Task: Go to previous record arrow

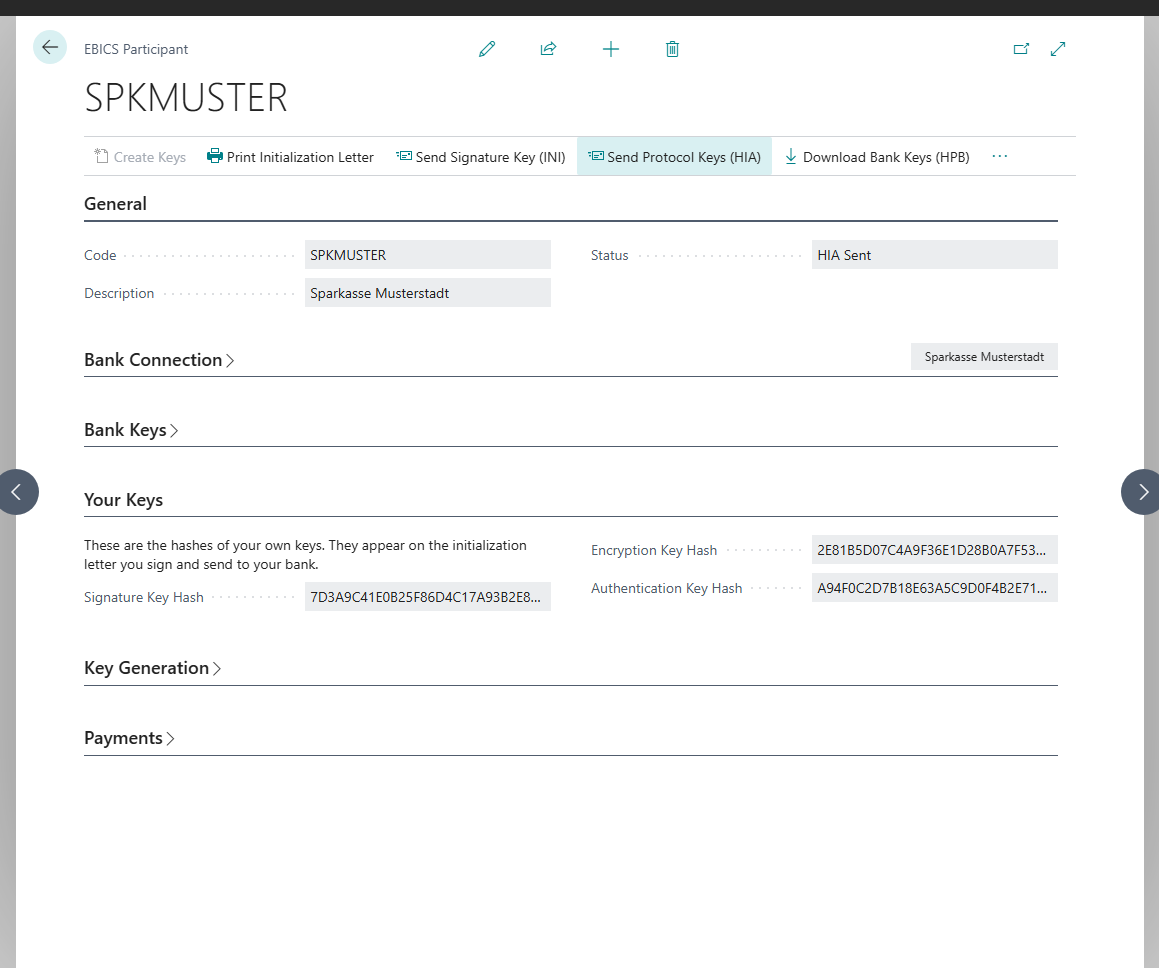Action: [16, 492]
